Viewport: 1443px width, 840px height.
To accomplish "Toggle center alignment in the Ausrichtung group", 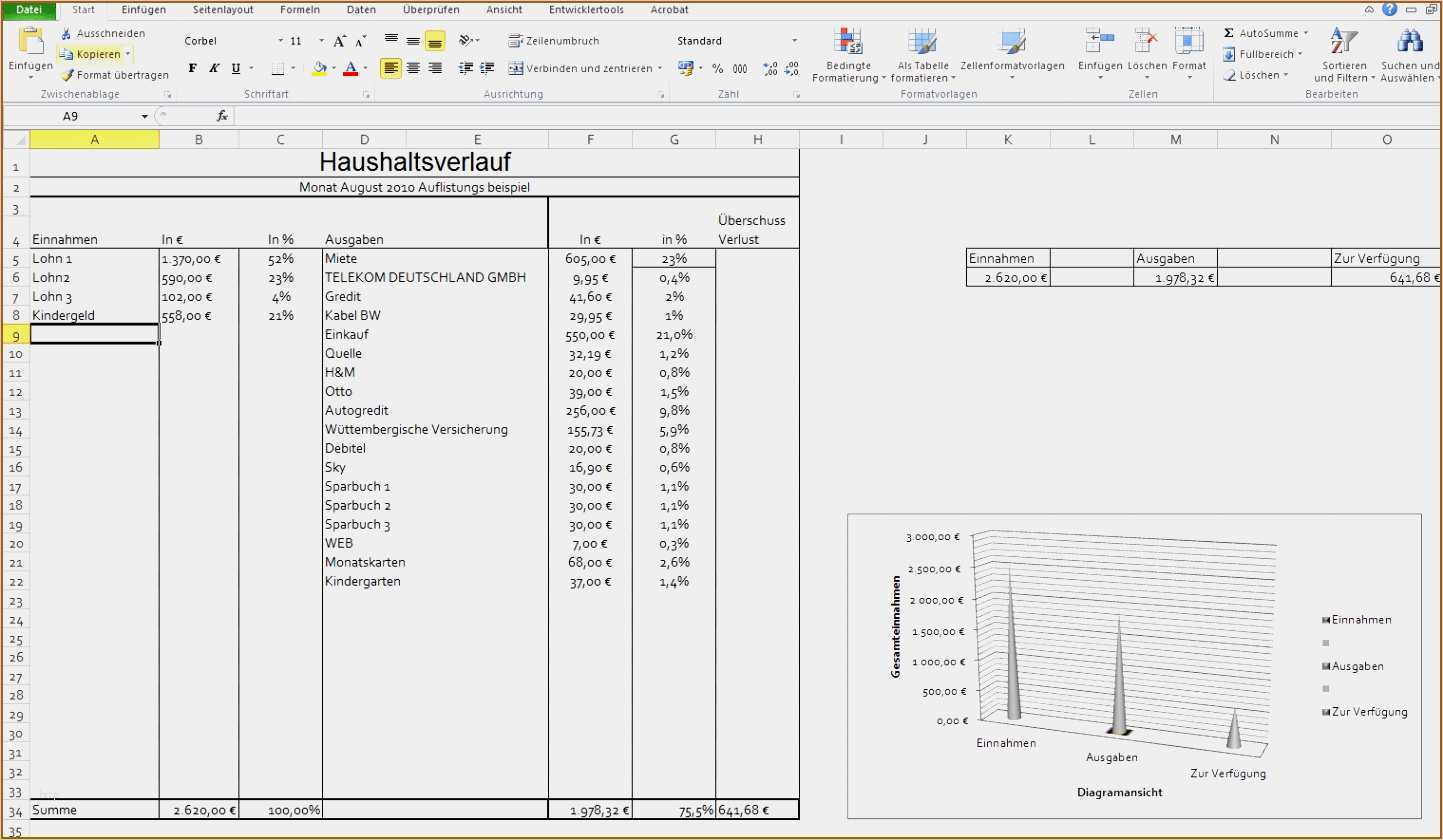I will pyautogui.click(x=413, y=68).
